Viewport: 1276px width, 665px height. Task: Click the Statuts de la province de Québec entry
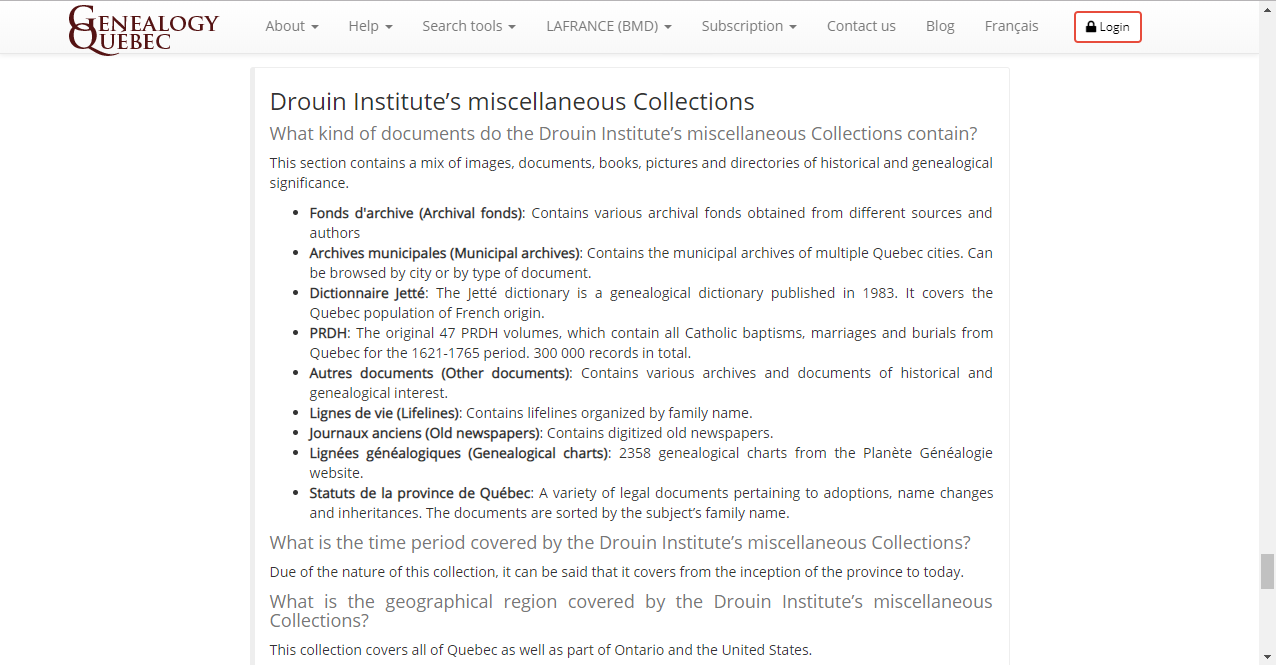tap(419, 493)
